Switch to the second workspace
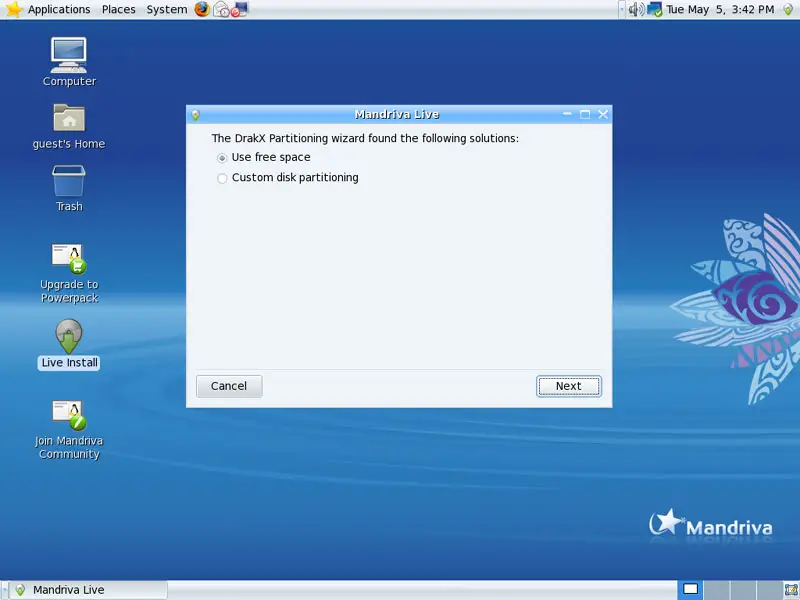800x600 pixels. pyautogui.click(x=716, y=590)
